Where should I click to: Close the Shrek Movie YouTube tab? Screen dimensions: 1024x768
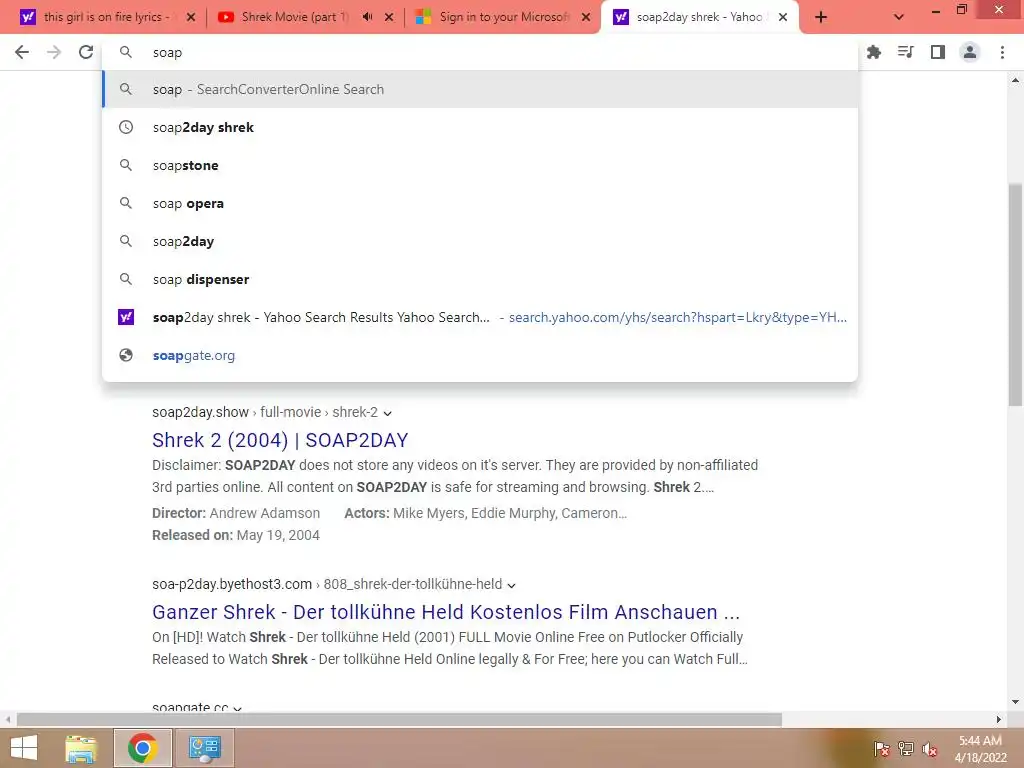tap(389, 17)
